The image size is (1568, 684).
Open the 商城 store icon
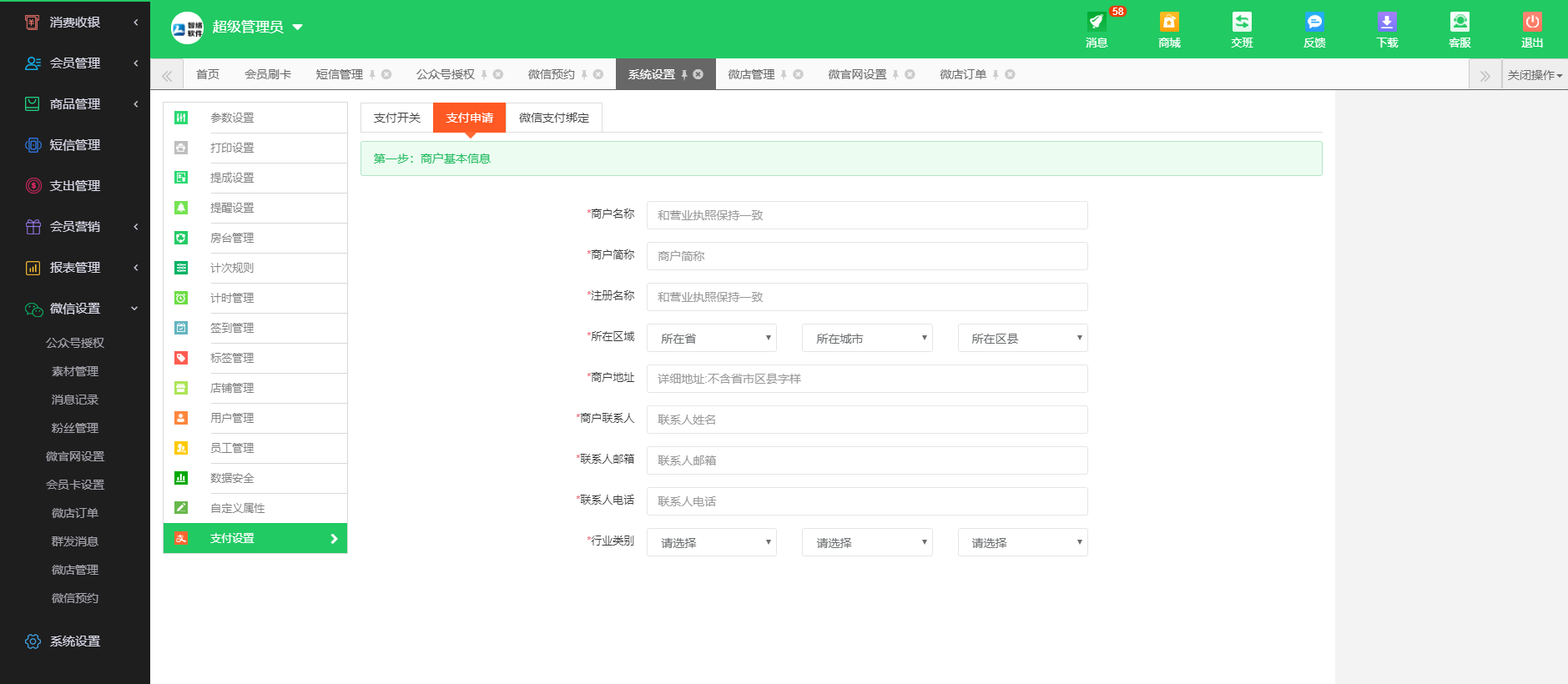click(1169, 23)
